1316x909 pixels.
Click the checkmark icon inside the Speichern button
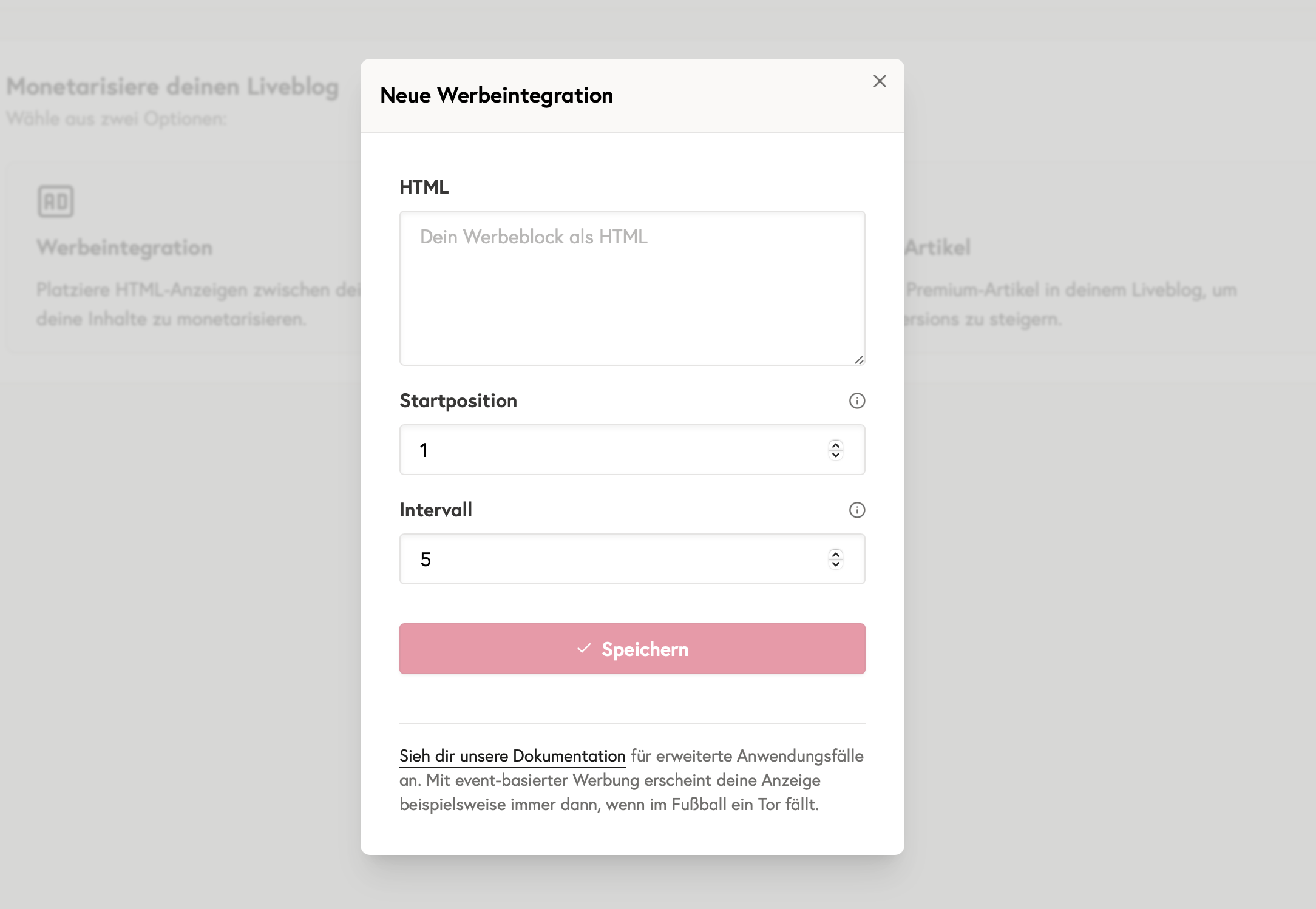[583, 649]
